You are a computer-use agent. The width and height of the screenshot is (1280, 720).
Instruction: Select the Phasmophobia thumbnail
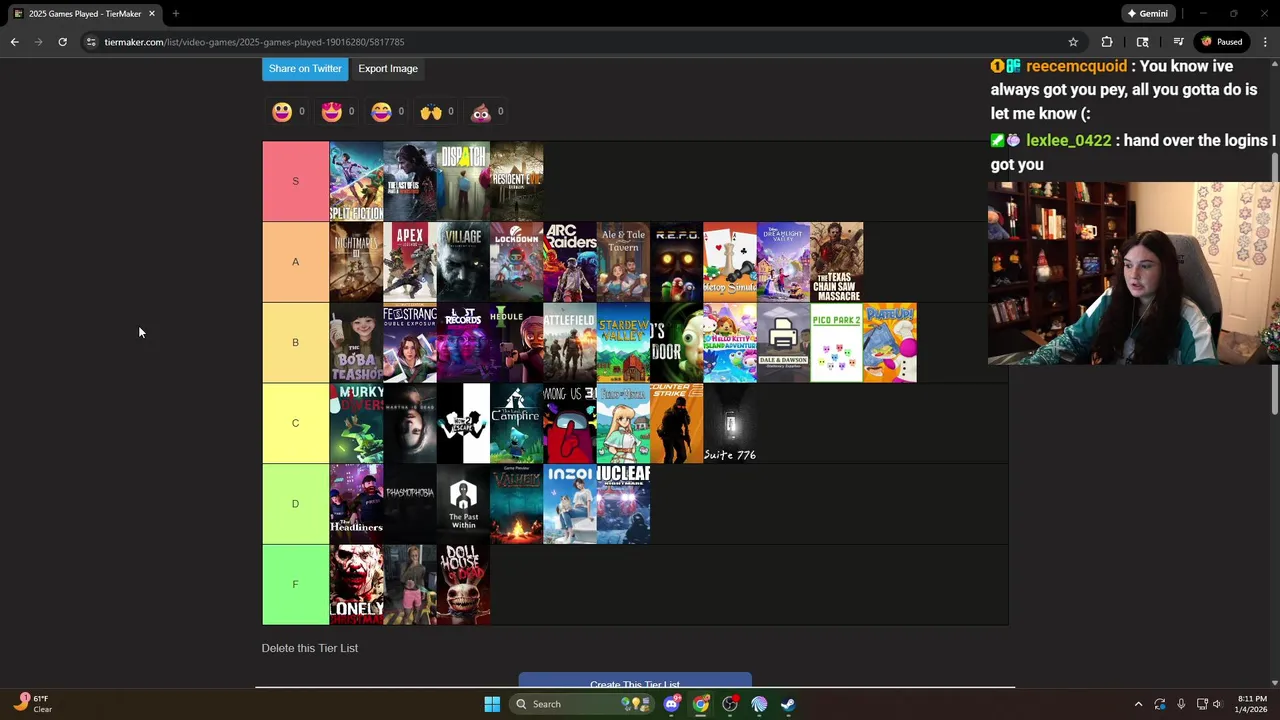point(410,504)
